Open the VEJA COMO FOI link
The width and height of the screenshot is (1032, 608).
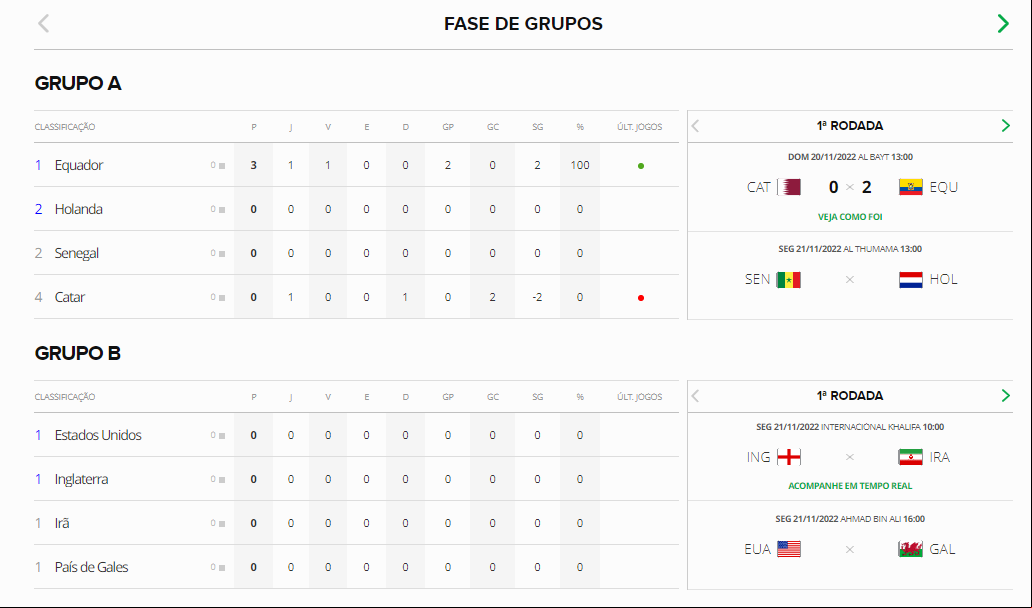coord(850,216)
